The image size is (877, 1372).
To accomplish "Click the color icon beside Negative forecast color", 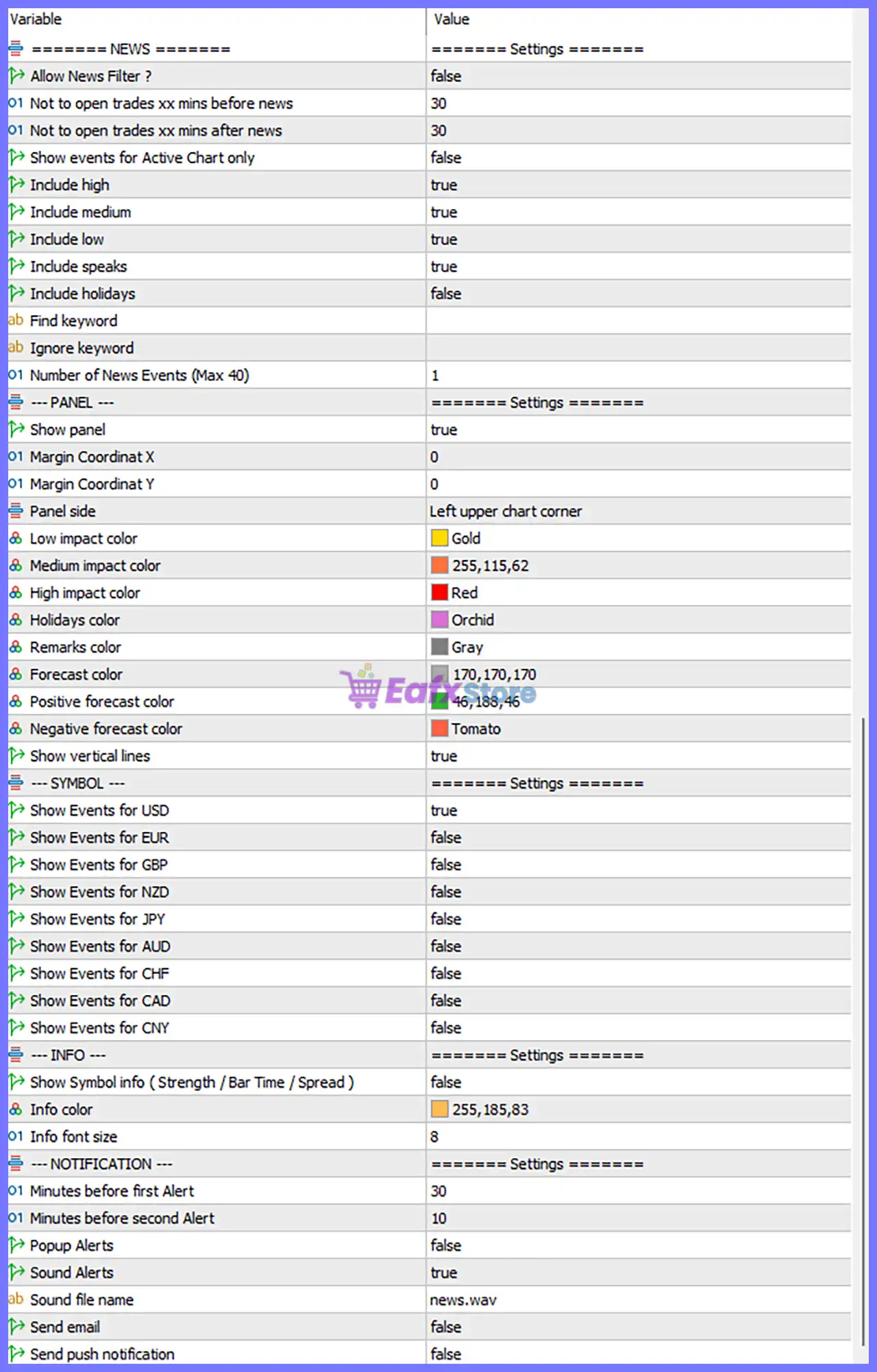I will [x=16, y=728].
